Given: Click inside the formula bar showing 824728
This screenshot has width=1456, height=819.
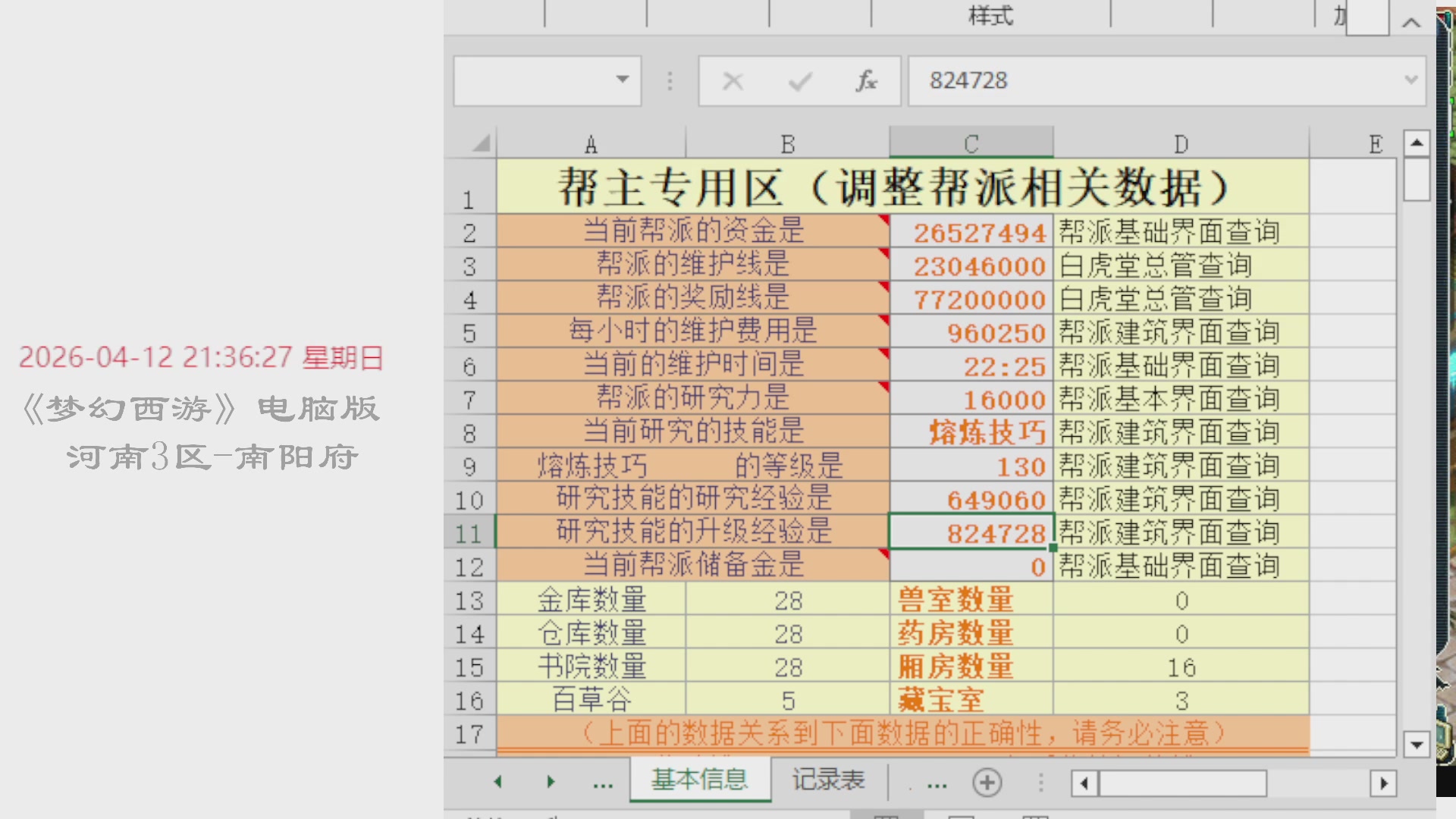Looking at the screenshot, I should (x=1062, y=81).
